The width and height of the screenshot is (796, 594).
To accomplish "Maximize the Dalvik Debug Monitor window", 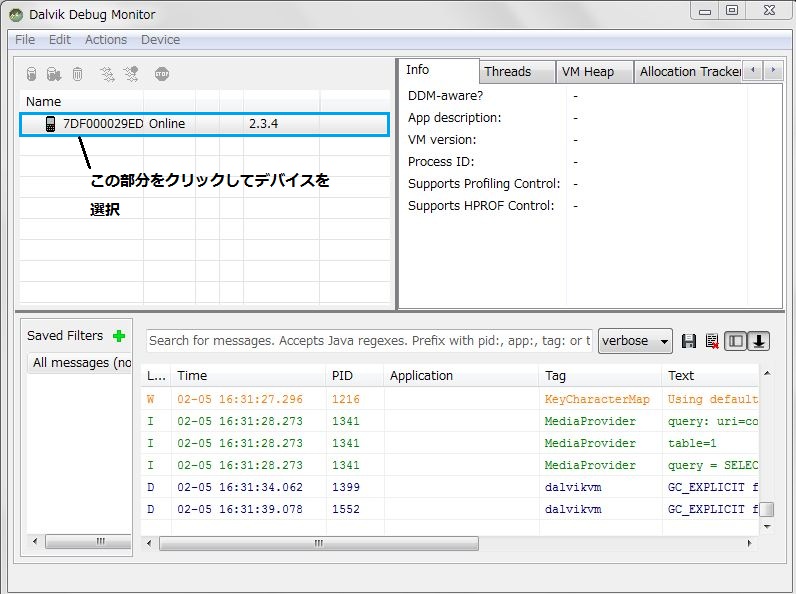I will (x=732, y=10).
